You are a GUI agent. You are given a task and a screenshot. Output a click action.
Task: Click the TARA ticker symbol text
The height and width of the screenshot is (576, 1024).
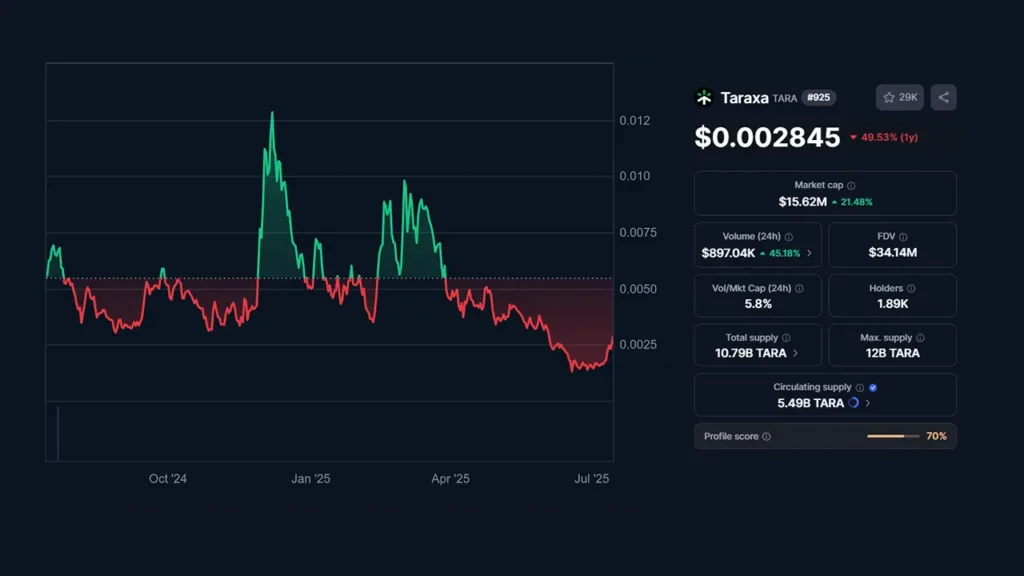click(784, 99)
